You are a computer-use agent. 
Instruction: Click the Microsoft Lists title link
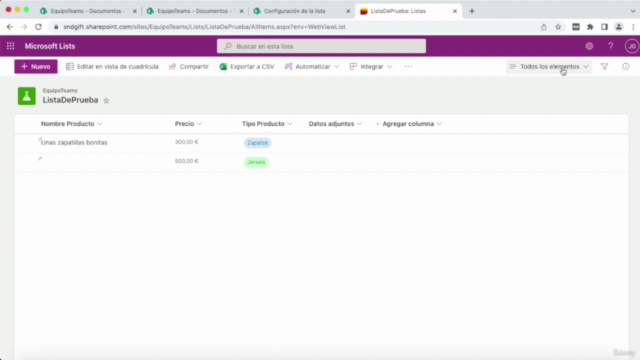50,46
